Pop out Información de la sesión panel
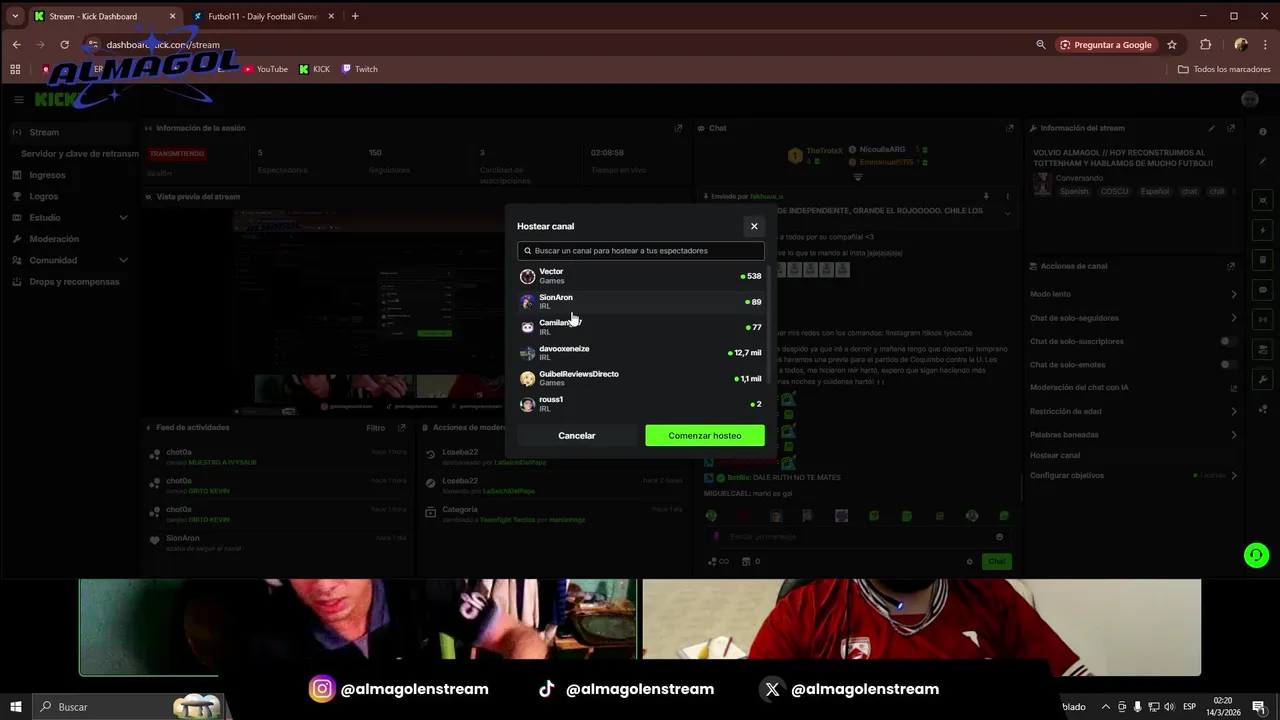This screenshot has width=1280, height=720. click(678, 128)
